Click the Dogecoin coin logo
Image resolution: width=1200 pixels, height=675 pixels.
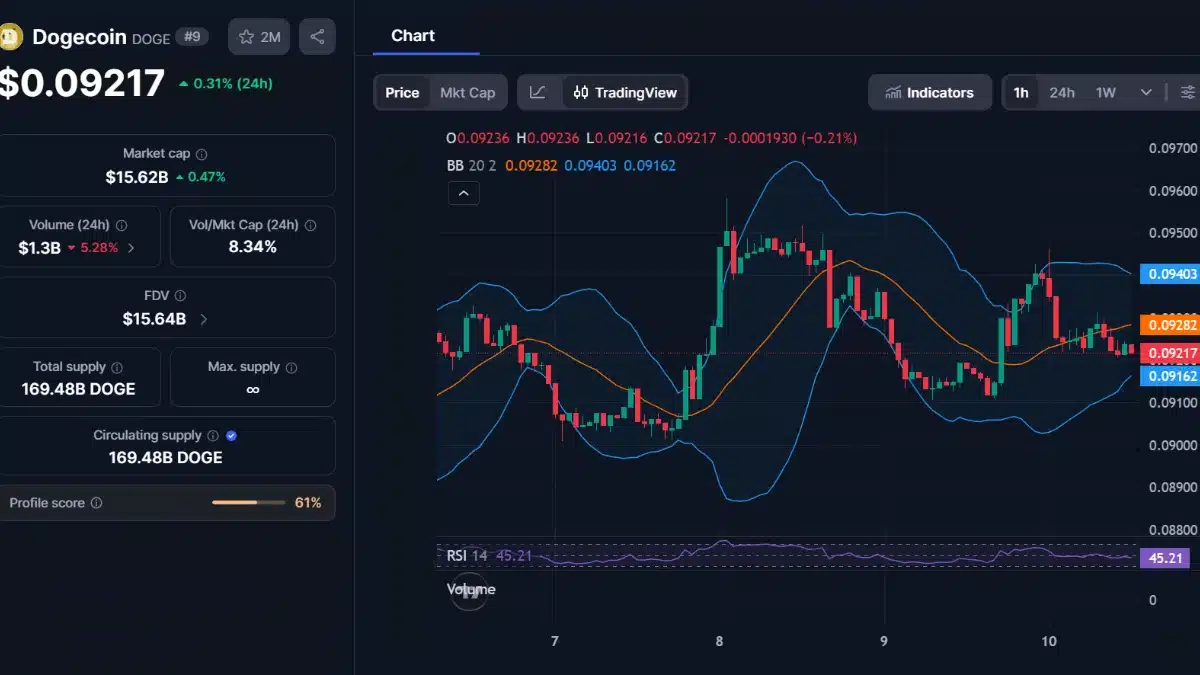(12, 36)
